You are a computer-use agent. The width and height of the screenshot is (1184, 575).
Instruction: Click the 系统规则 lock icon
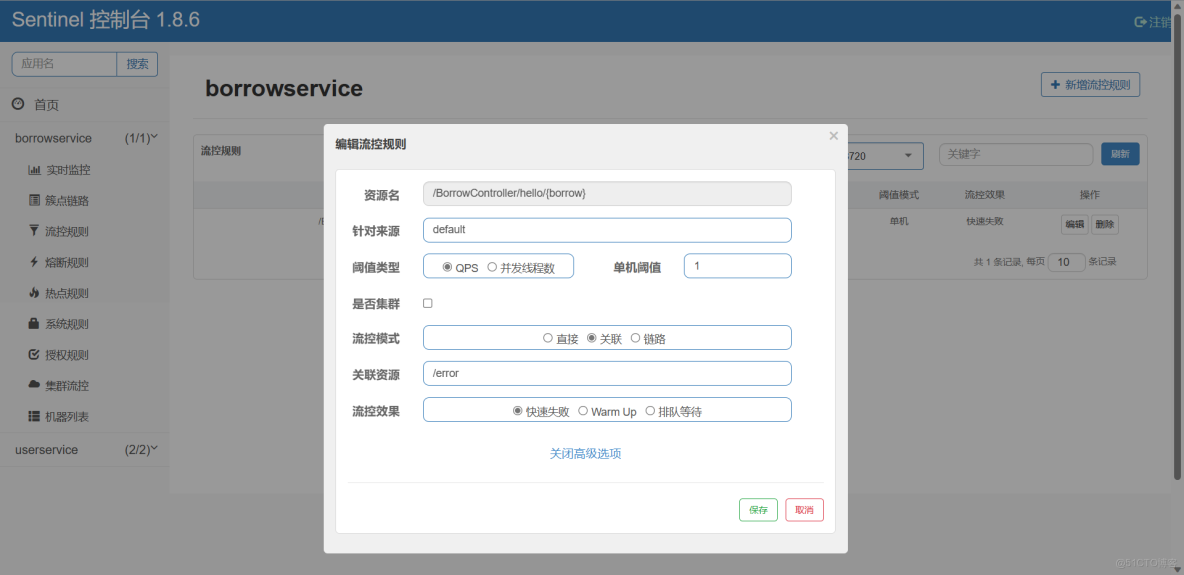pyautogui.click(x=34, y=323)
